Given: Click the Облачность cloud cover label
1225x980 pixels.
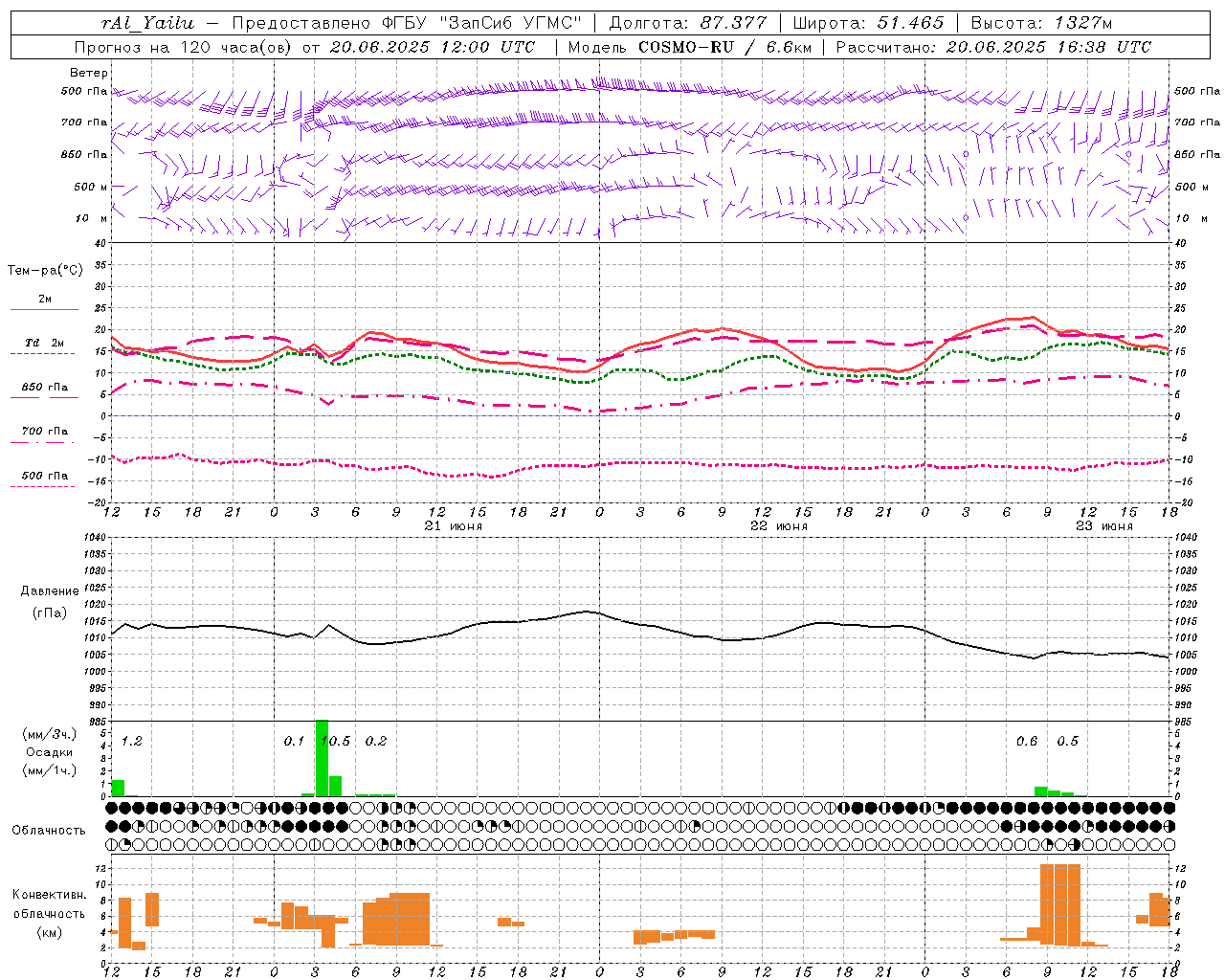Looking at the screenshot, I should point(49,830).
